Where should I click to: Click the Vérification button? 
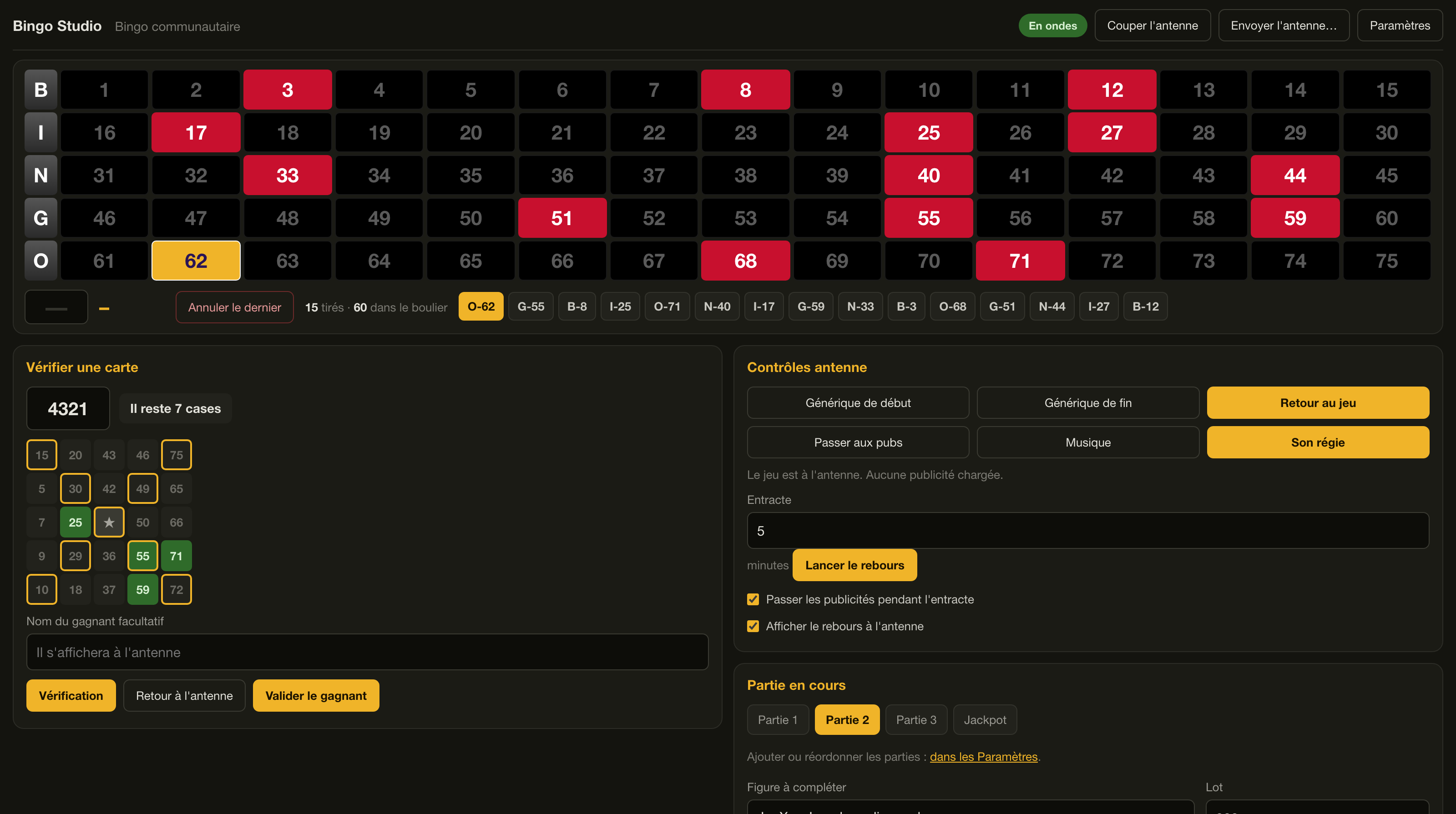pyautogui.click(x=71, y=695)
